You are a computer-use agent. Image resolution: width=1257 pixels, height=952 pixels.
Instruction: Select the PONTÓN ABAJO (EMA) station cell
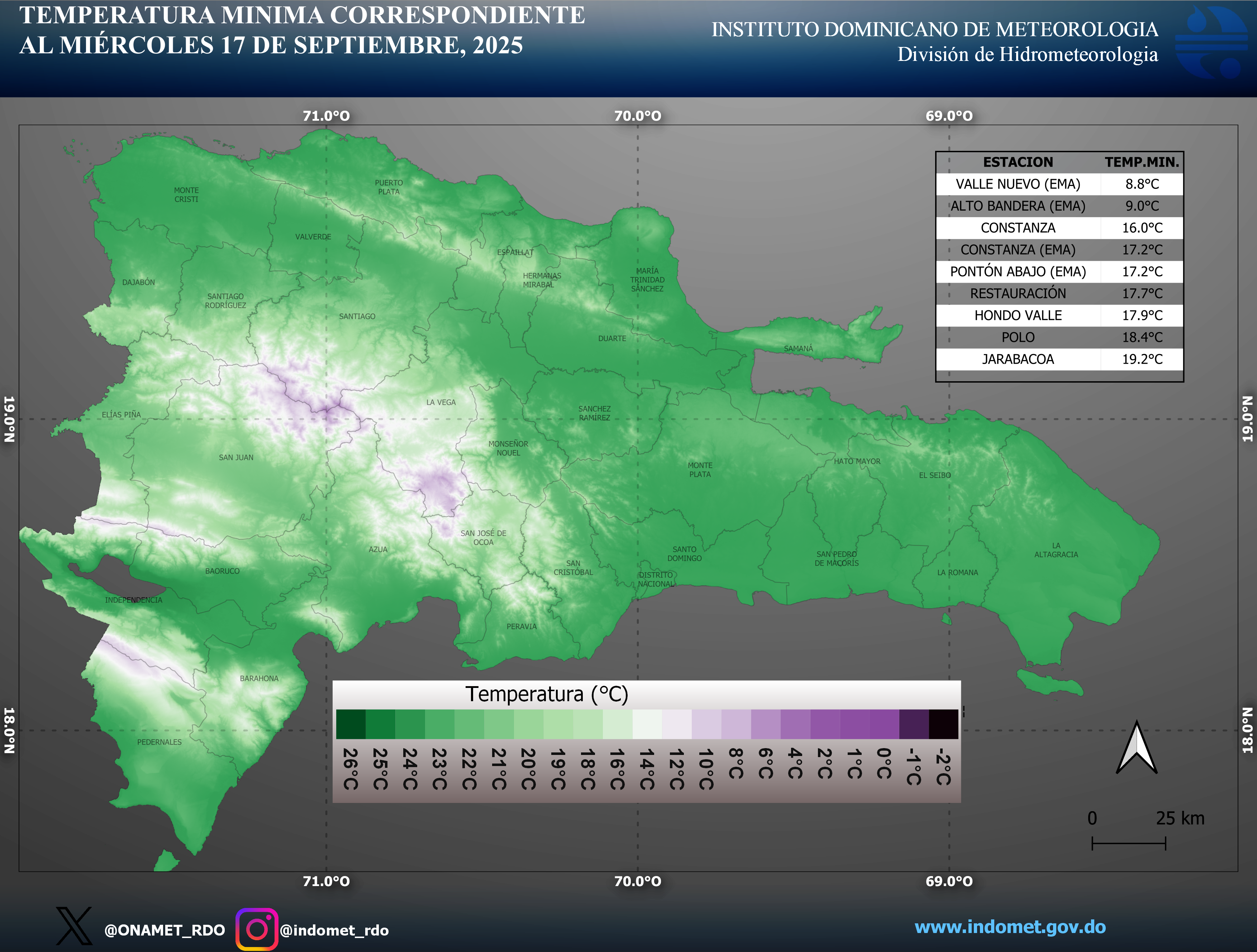[1018, 272]
